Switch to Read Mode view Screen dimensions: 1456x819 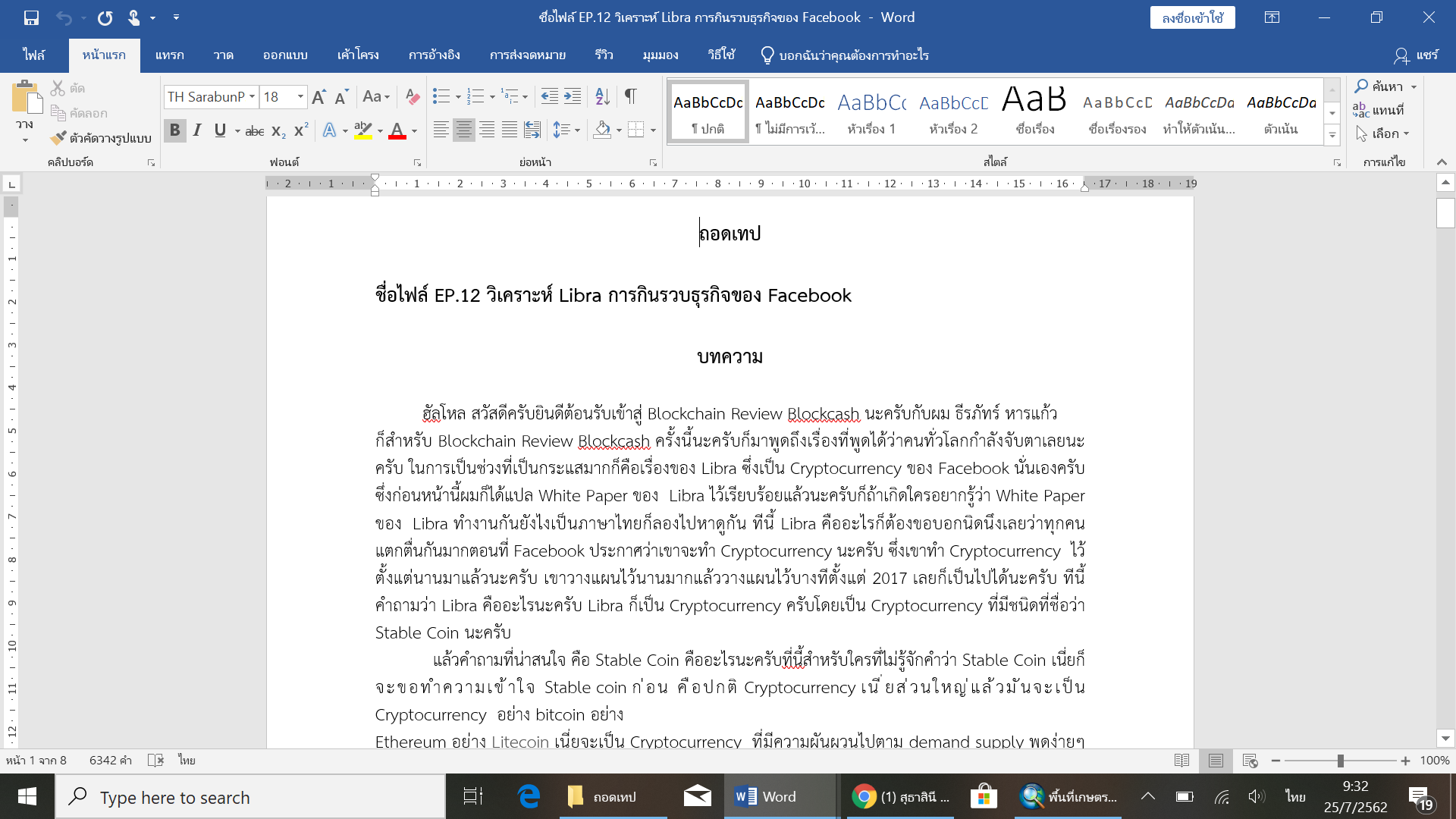point(1181,761)
